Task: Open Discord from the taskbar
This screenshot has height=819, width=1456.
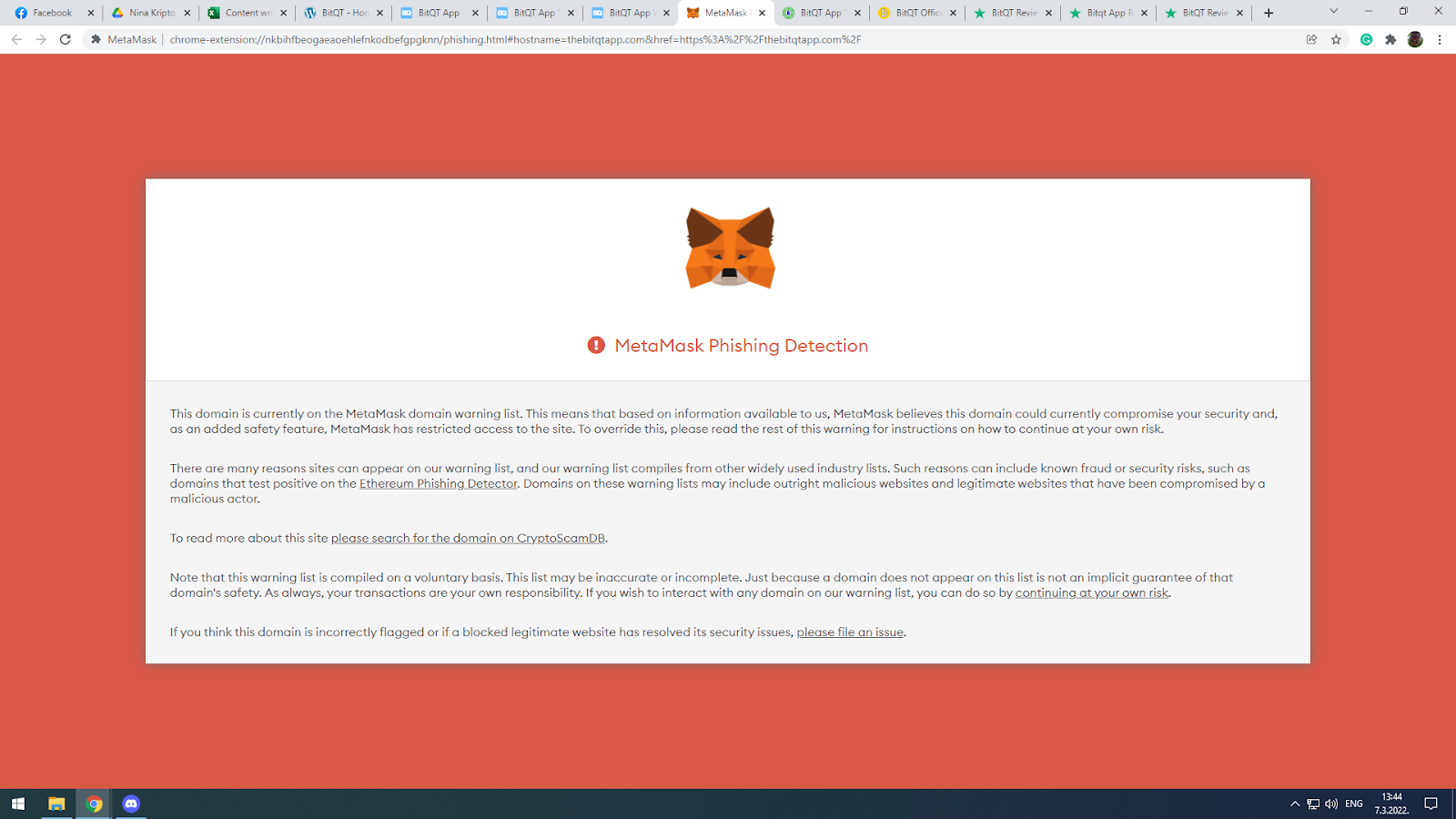Action: click(x=131, y=804)
